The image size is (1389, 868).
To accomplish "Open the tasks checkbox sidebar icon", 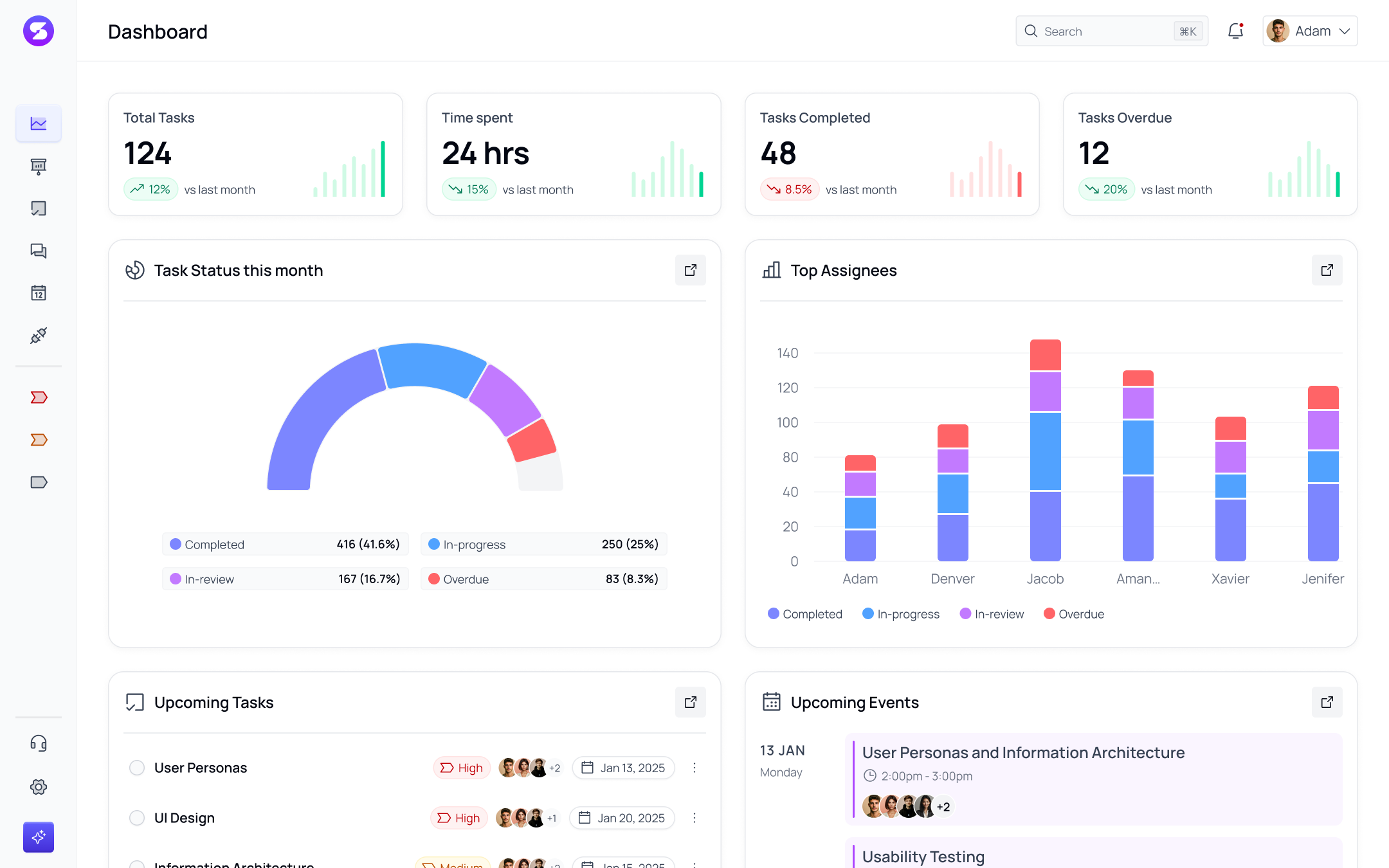I will pyautogui.click(x=39, y=208).
